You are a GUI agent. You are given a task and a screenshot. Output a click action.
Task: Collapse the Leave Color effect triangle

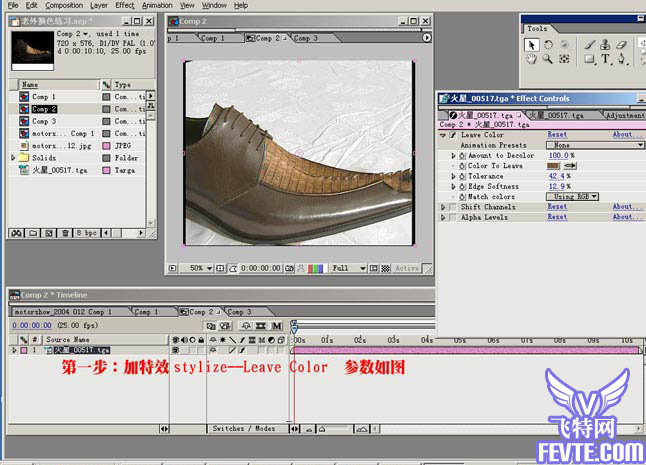[x=443, y=135]
